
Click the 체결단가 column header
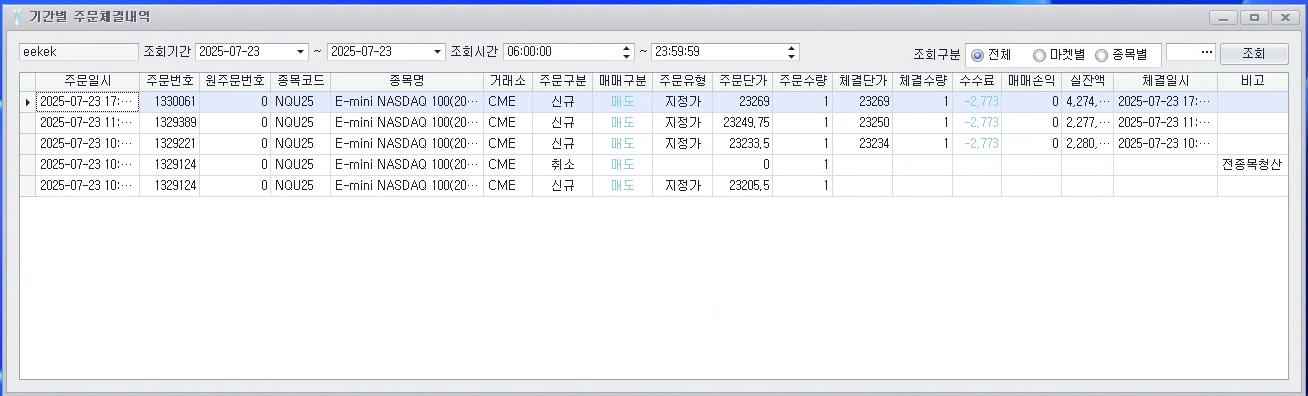[x=862, y=81]
